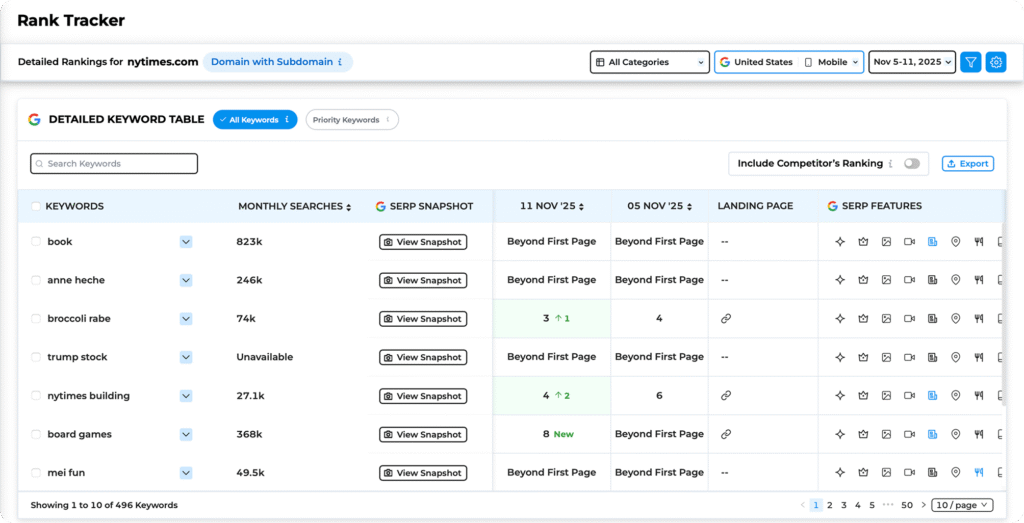The height and width of the screenshot is (523, 1024).
Task: Click the Export button
Action: pyautogui.click(x=967, y=164)
